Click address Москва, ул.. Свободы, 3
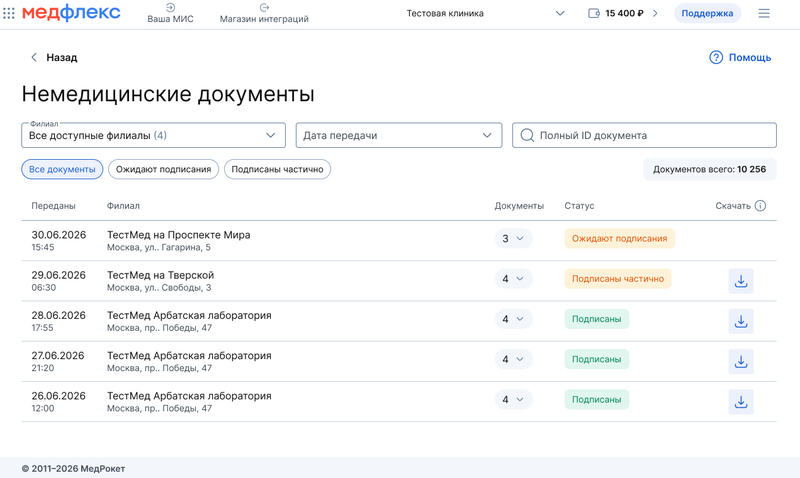 click(159, 288)
